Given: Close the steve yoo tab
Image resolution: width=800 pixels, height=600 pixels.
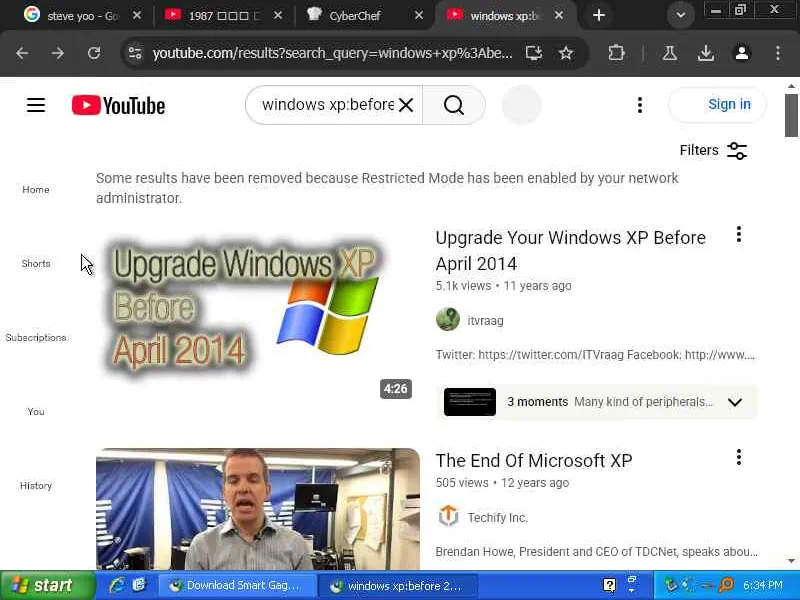Looking at the screenshot, I should 137,16.
